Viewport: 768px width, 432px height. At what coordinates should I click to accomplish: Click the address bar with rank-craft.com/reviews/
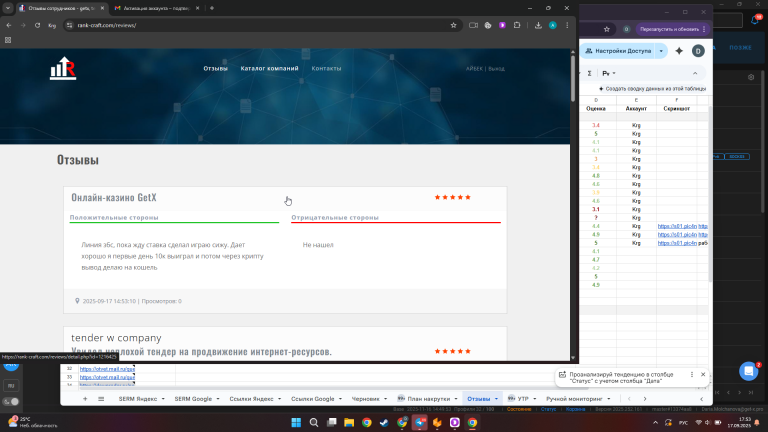(x=260, y=25)
